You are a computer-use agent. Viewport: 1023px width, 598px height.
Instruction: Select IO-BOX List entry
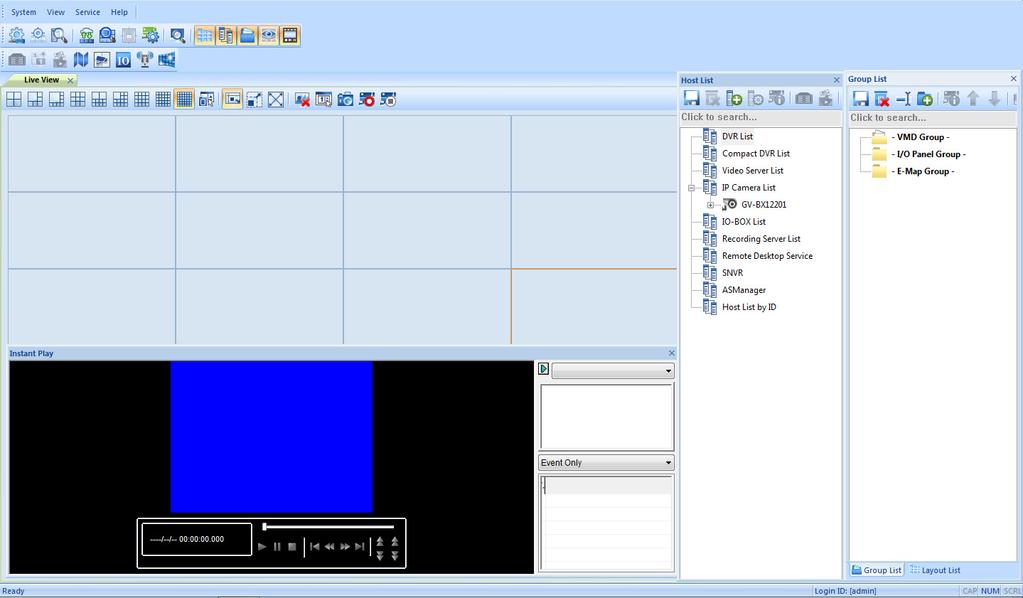click(744, 222)
